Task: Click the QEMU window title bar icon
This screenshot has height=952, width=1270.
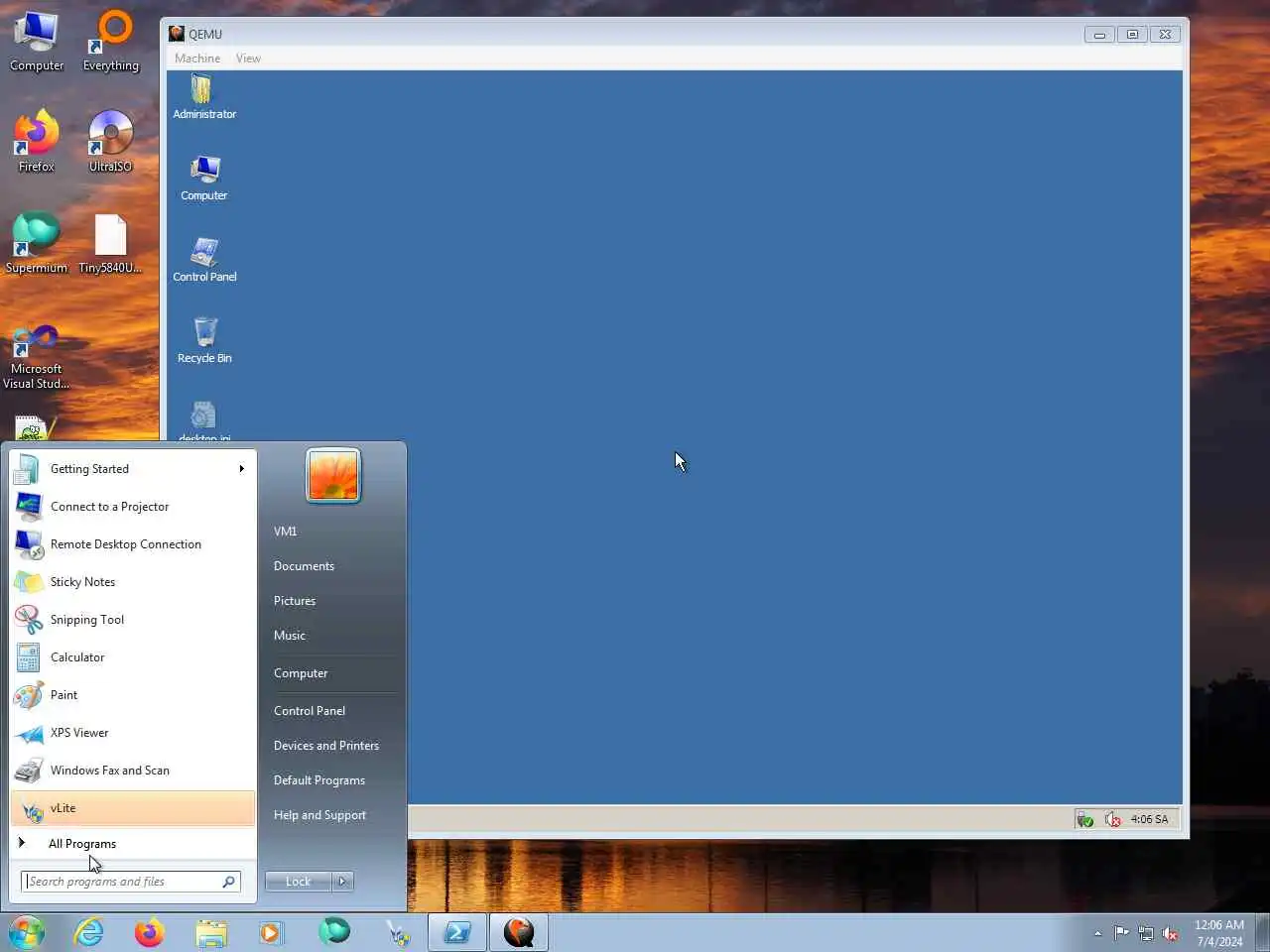Action: coord(177,34)
